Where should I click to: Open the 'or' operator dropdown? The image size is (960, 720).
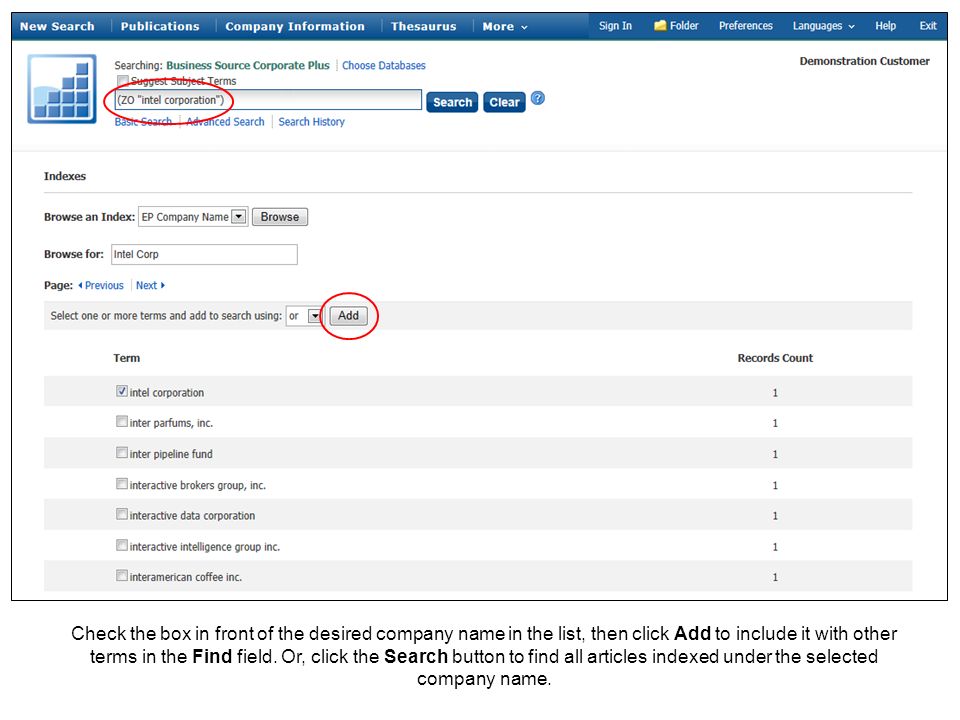(304, 316)
